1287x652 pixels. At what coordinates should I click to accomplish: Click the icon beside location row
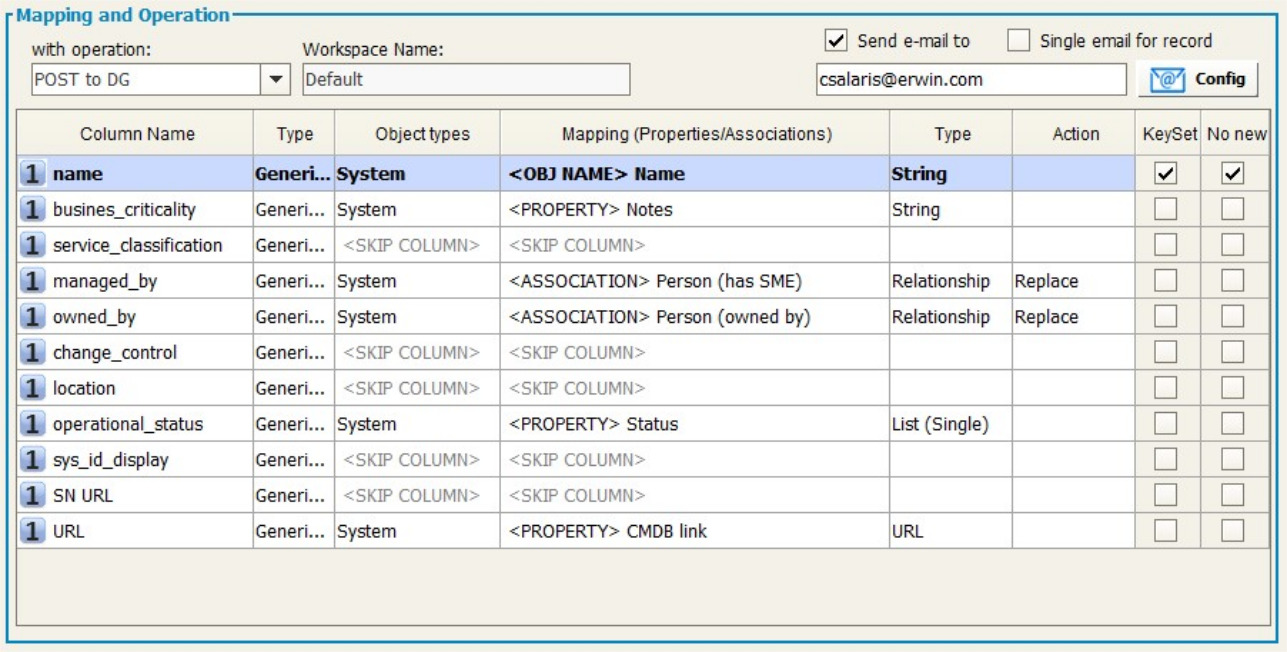32,388
